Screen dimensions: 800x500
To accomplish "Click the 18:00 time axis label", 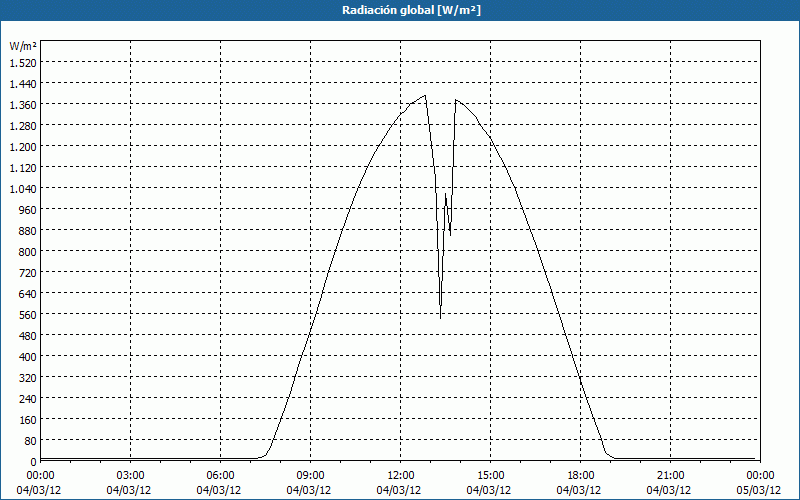I will [581, 476].
